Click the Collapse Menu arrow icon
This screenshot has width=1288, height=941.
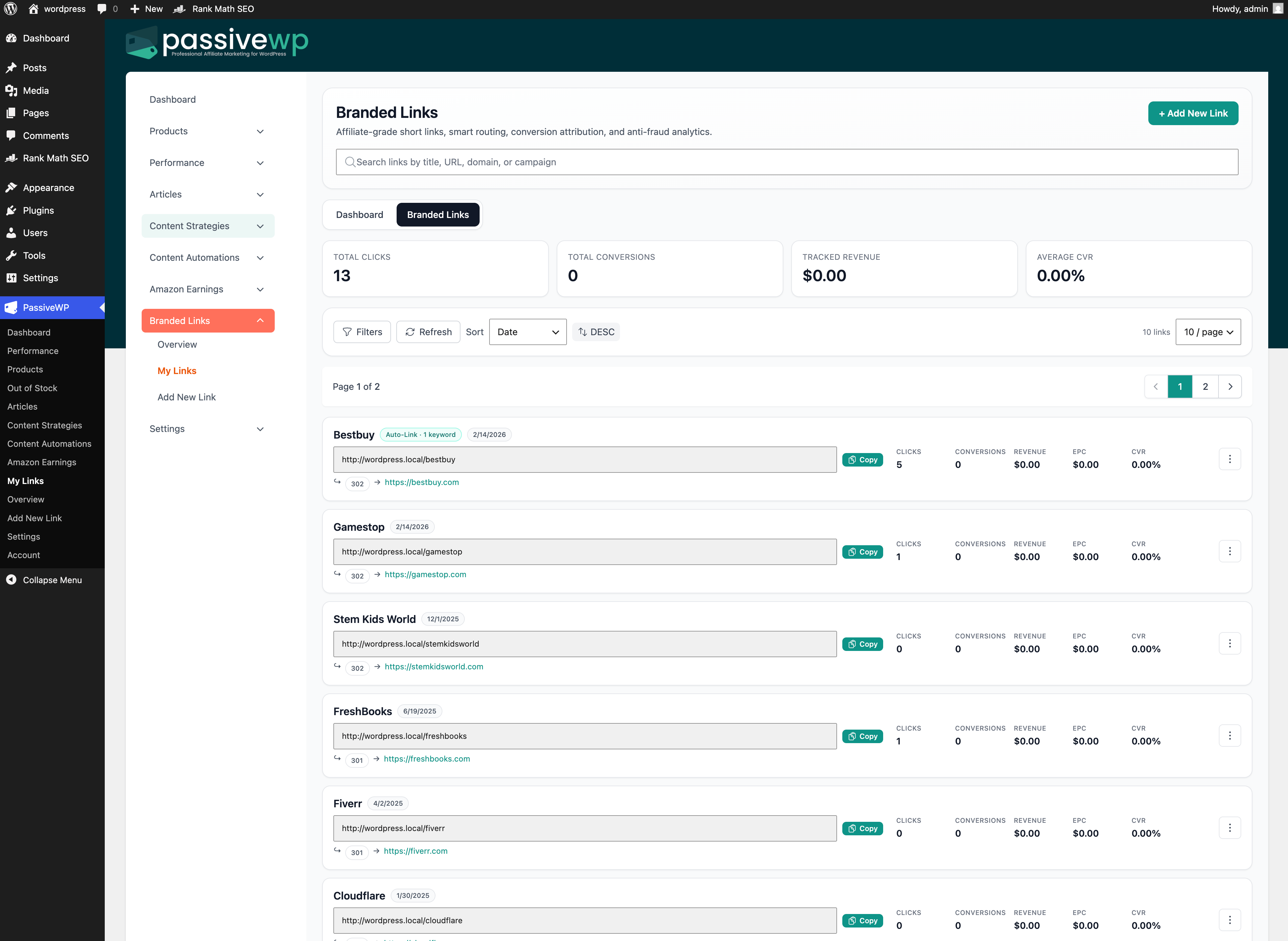[11, 580]
